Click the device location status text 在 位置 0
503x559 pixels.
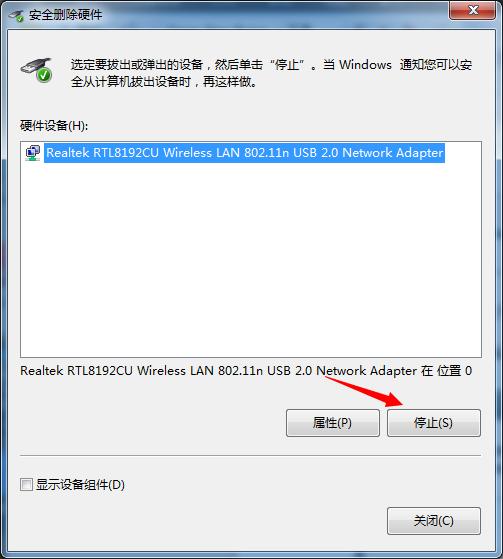(x=446, y=371)
